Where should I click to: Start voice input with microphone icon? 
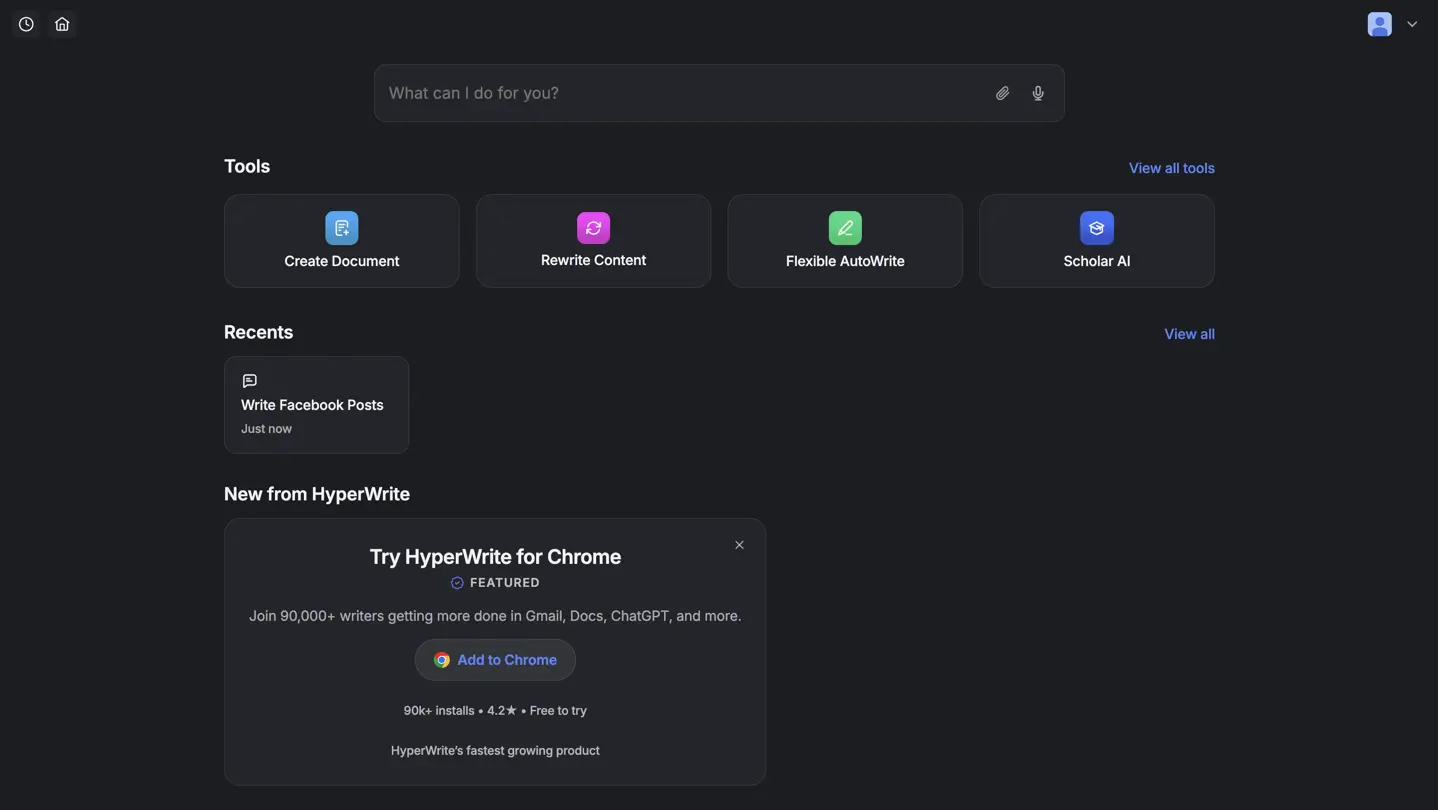1038,93
